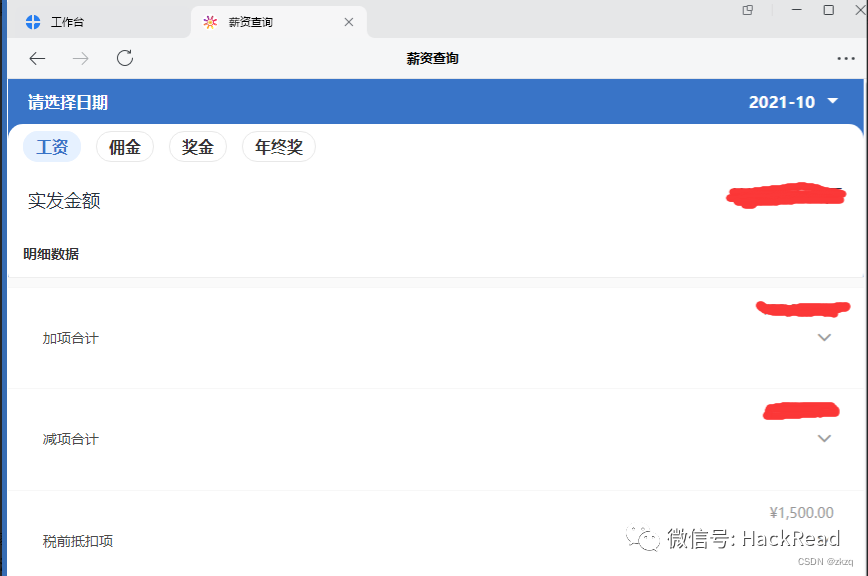This screenshot has height=576, width=868.
Task: Maximize the window
Action: click(x=829, y=10)
